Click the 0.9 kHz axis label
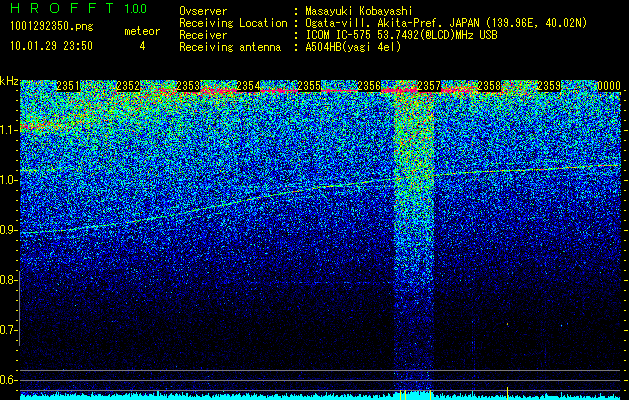The width and height of the screenshot is (629, 400). coord(9,230)
